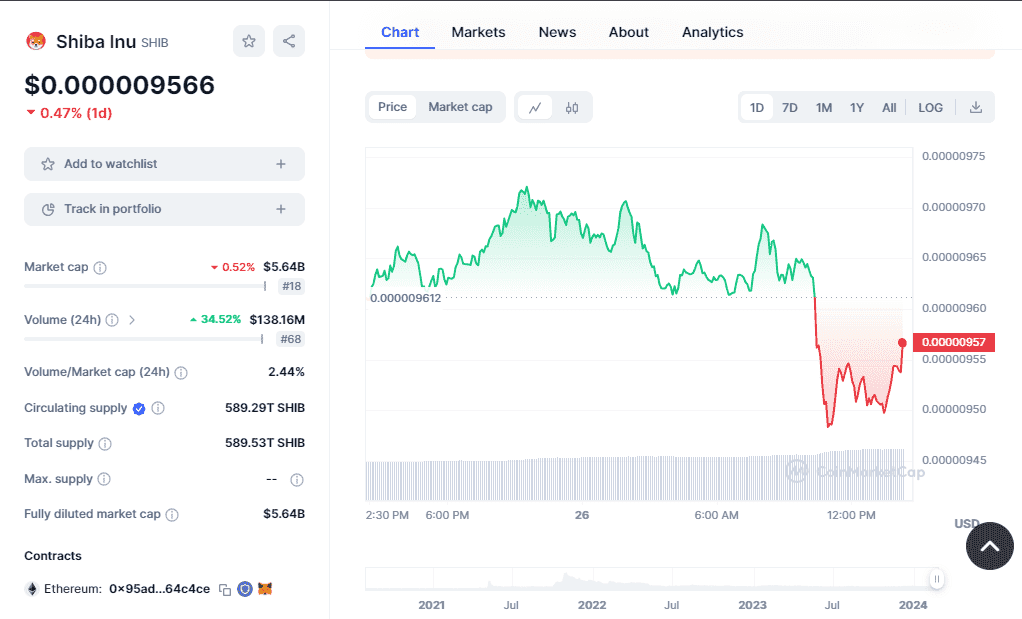Click the Contracts heading
Viewport: 1022px width, 619px height.
coord(53,556)
